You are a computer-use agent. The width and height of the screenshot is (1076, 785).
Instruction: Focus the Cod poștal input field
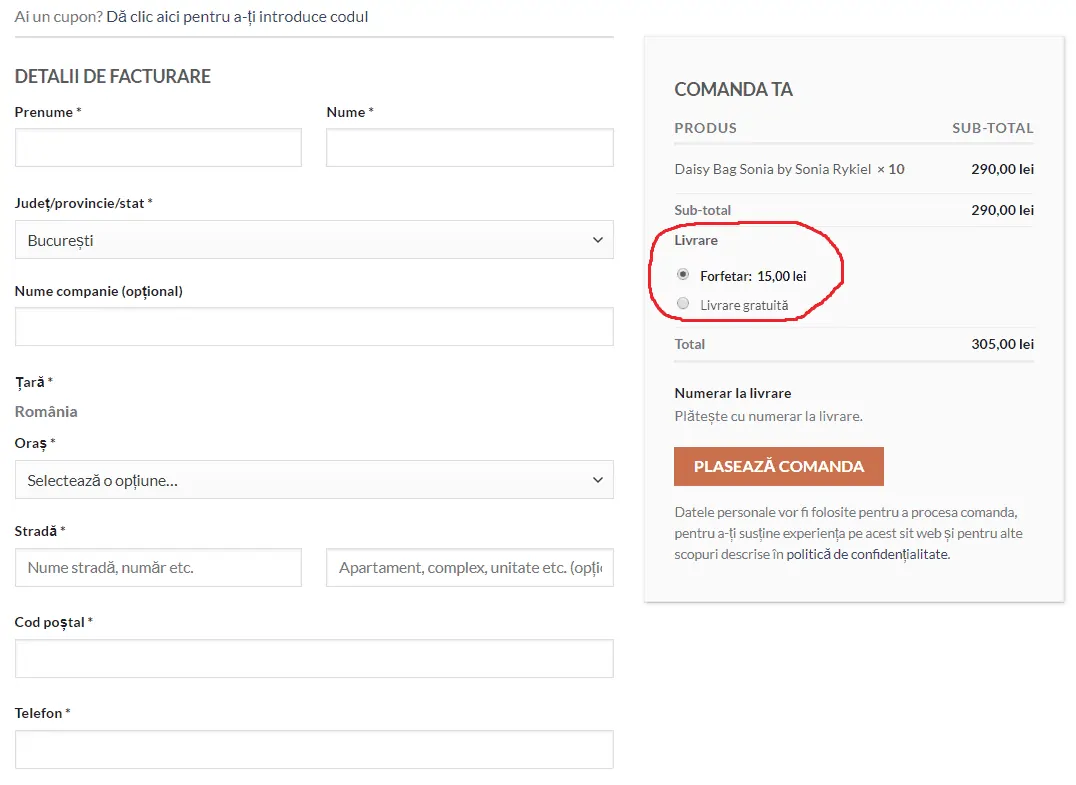point(314,659)
